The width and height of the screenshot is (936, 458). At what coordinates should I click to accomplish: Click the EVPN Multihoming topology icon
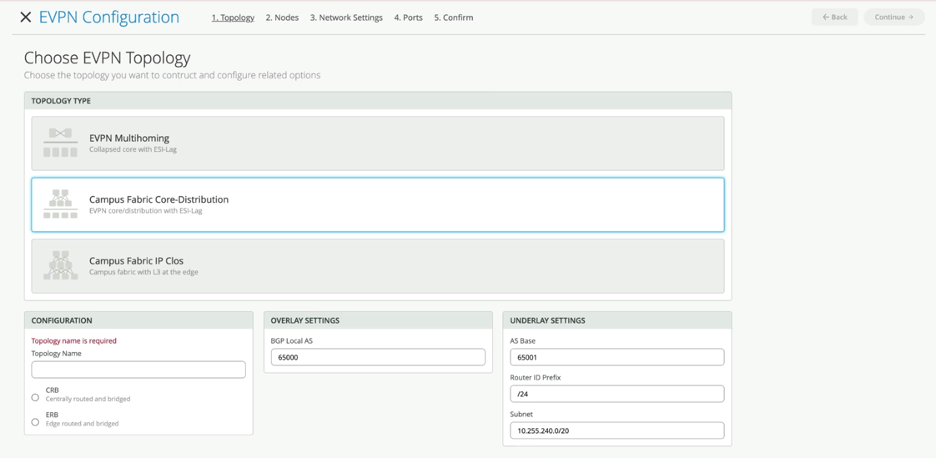tap(60, 143)
